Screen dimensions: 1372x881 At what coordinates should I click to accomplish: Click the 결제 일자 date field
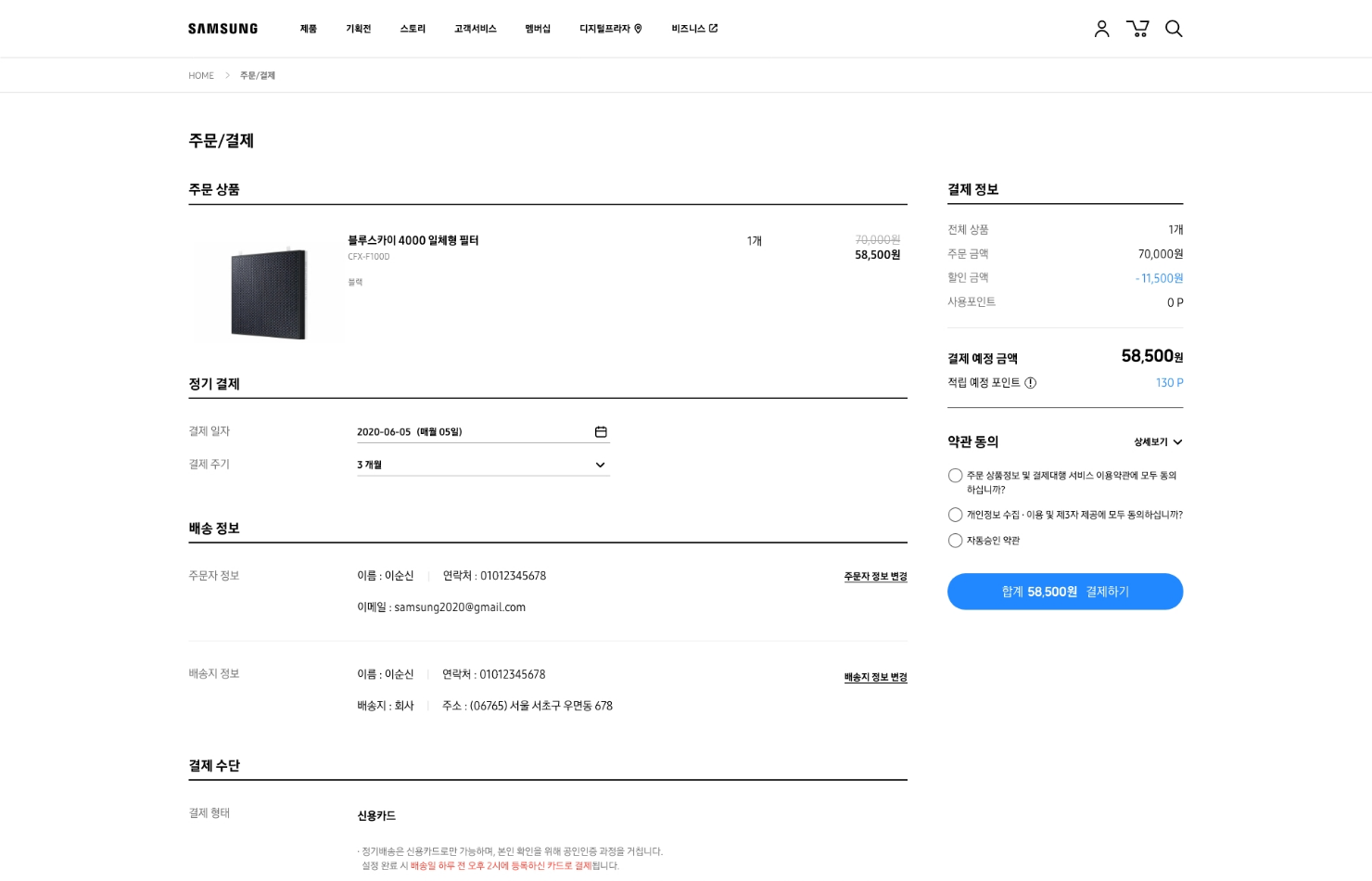point(483,432)
